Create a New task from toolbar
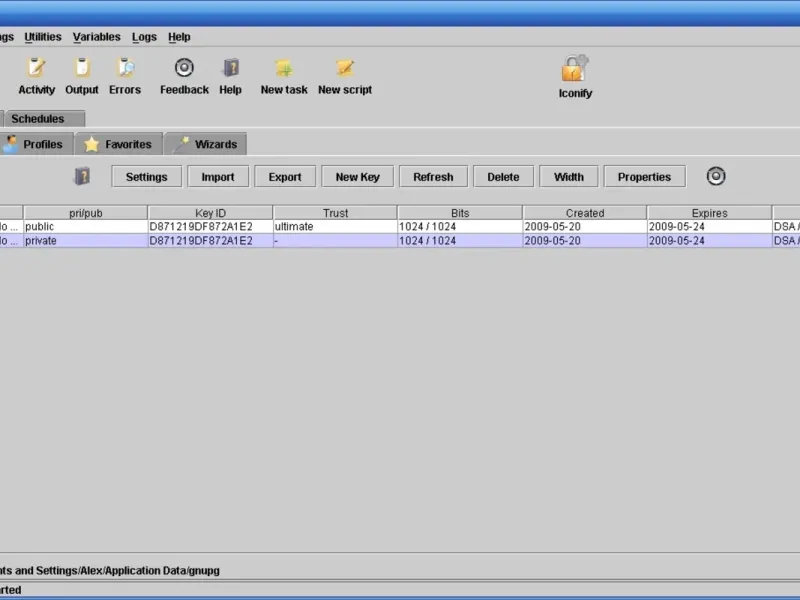The width and height of the screenshot is (800, 600). tap(284, 68)
